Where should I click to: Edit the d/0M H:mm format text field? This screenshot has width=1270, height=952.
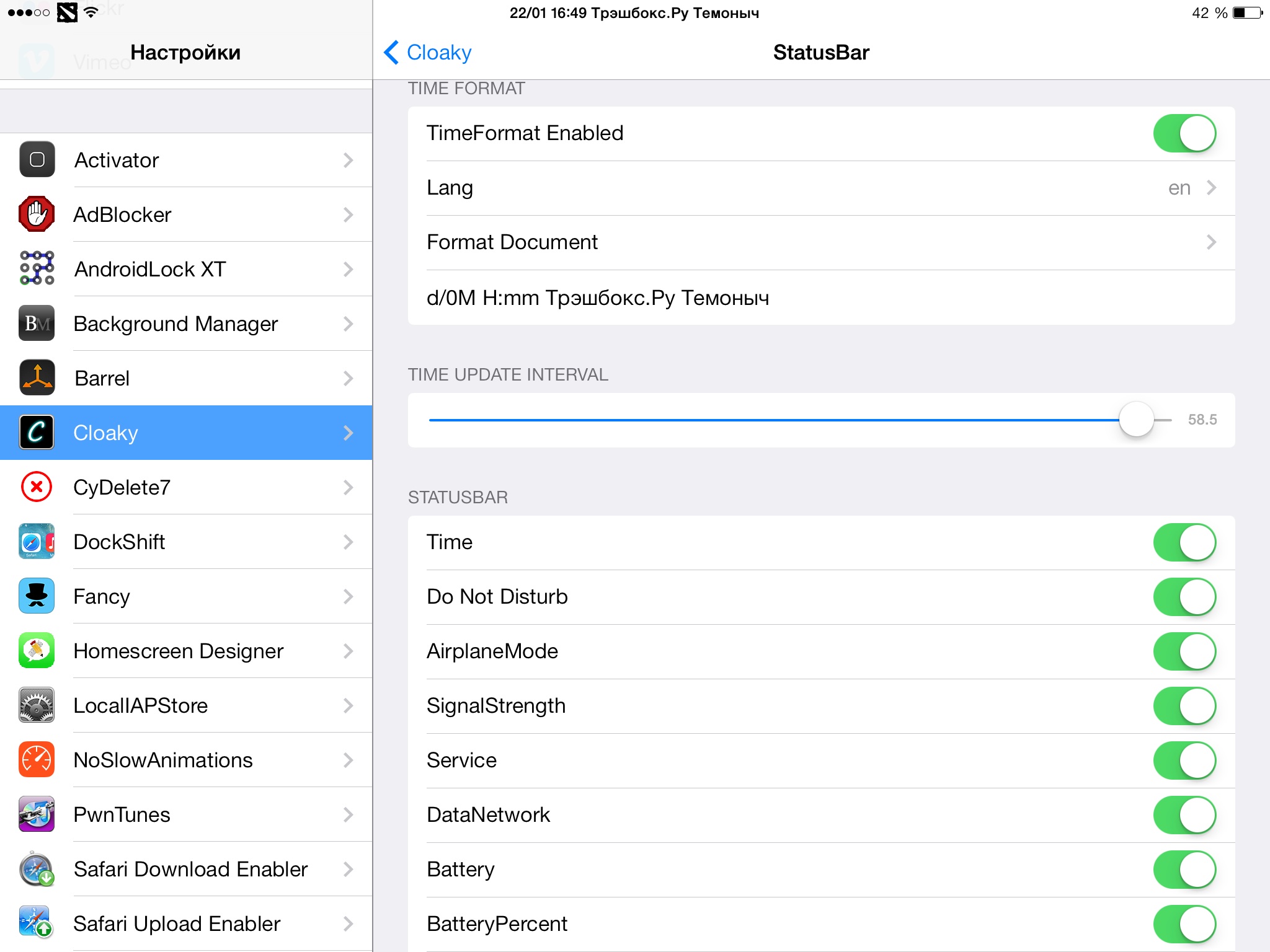pos(822,297)
